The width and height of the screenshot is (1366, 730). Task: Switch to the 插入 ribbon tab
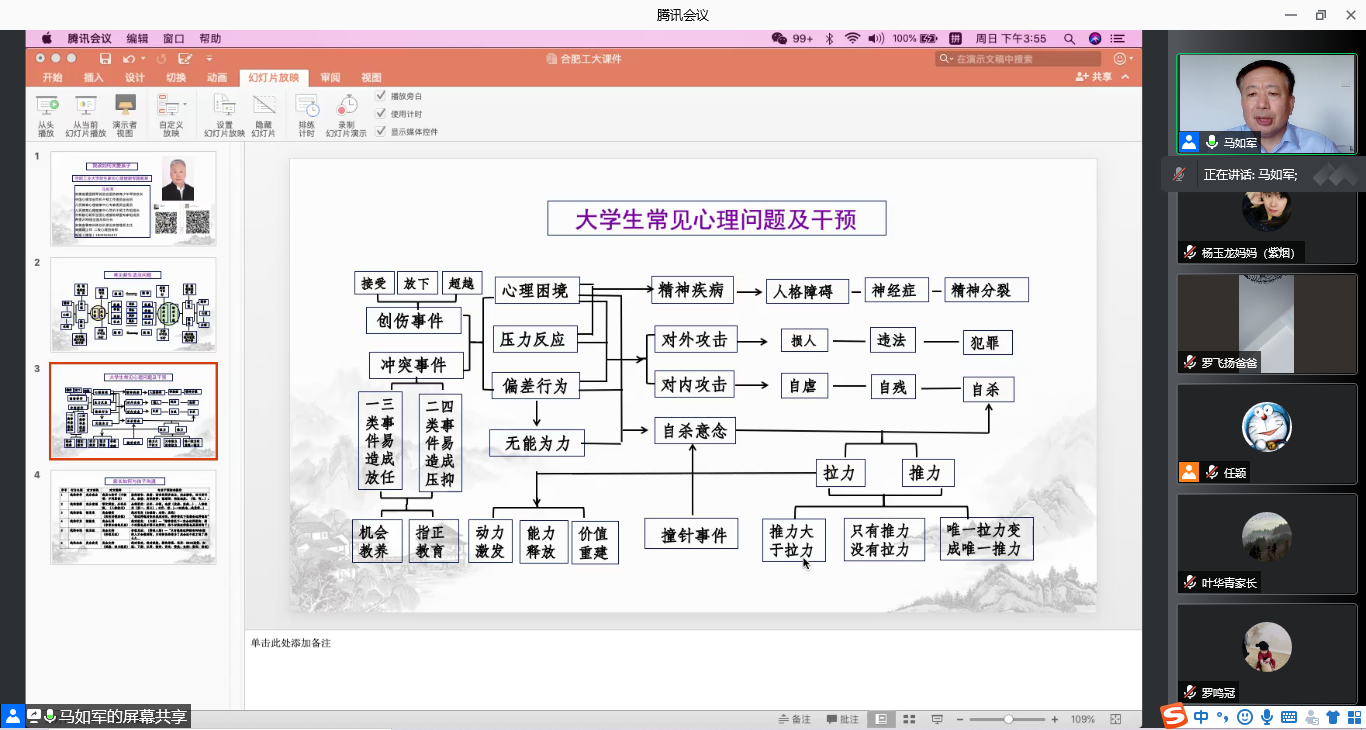click(93, 77)
